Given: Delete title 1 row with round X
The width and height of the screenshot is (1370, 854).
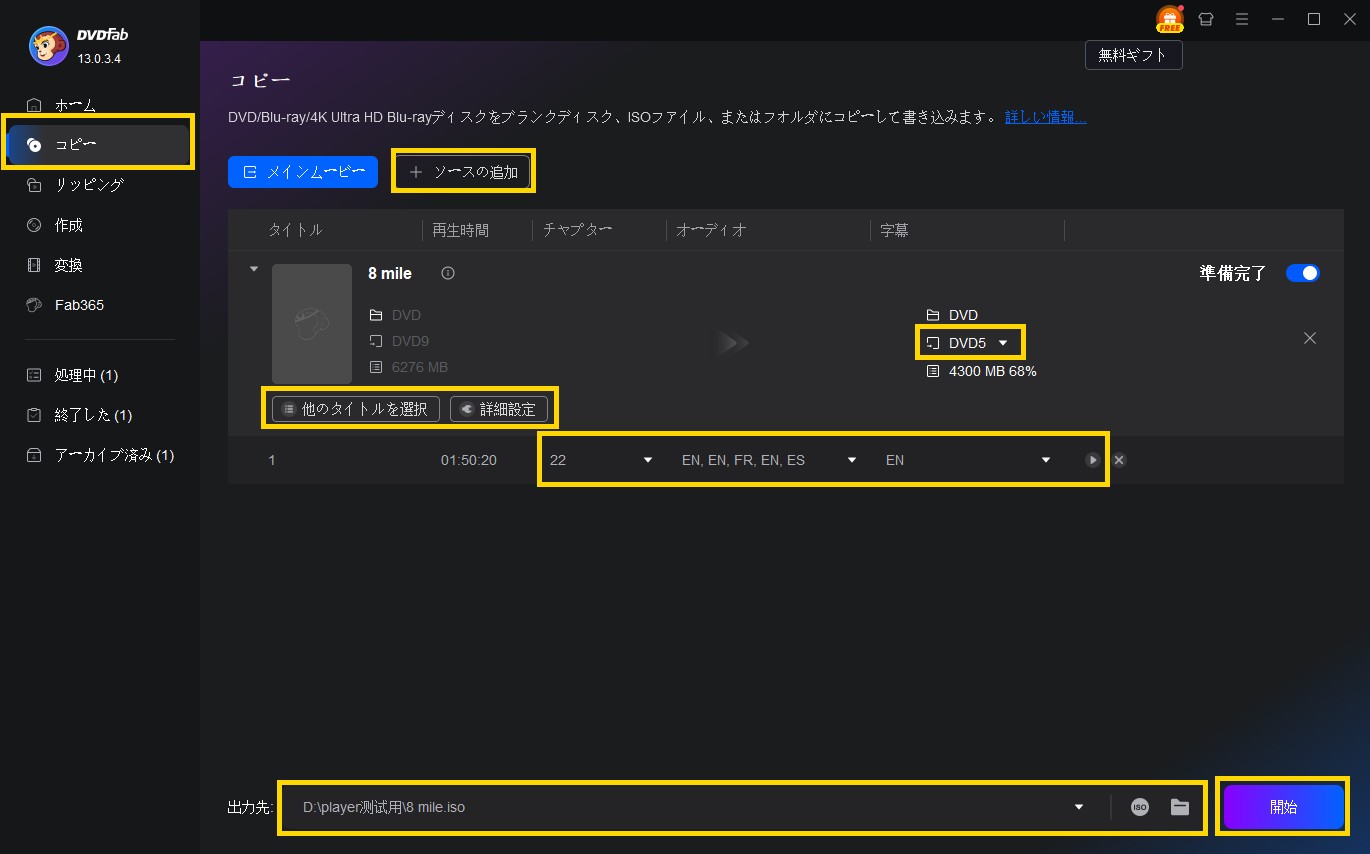Looking at the screenshot, I should click(x=1120, y=460).
